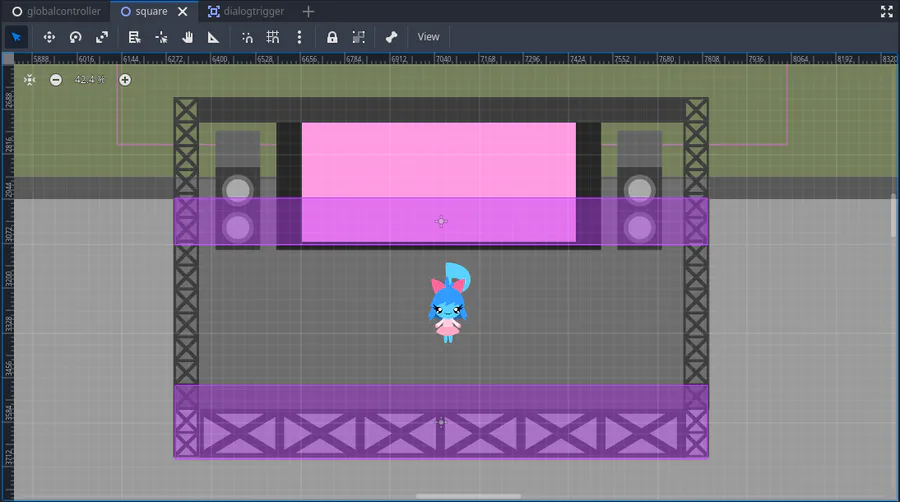
Task: Click the lower purple collision shape center handle
Action: click(441, 422)
